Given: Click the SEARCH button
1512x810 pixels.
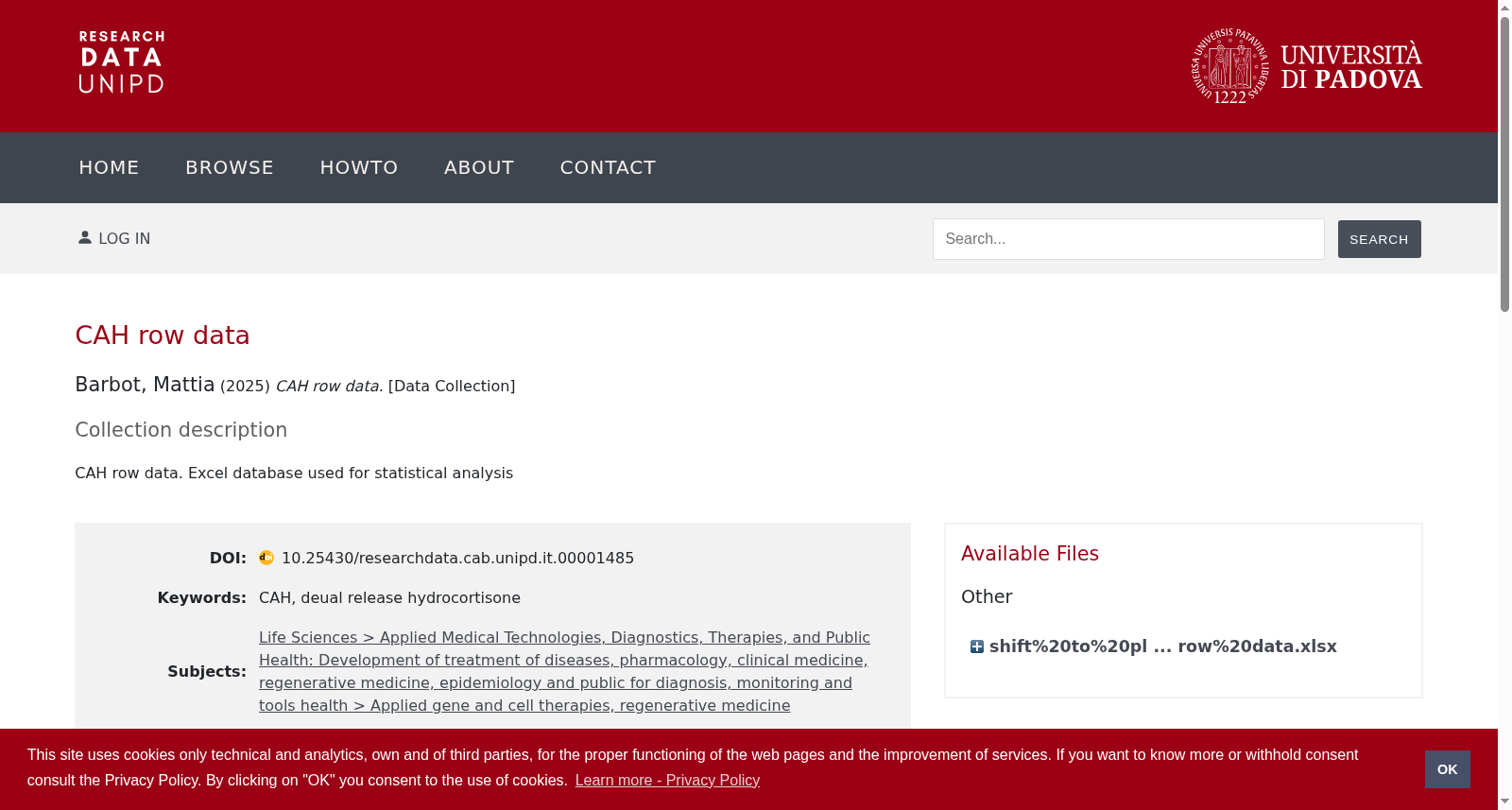Looking at the screenshot, I should tap(1379, 239).
